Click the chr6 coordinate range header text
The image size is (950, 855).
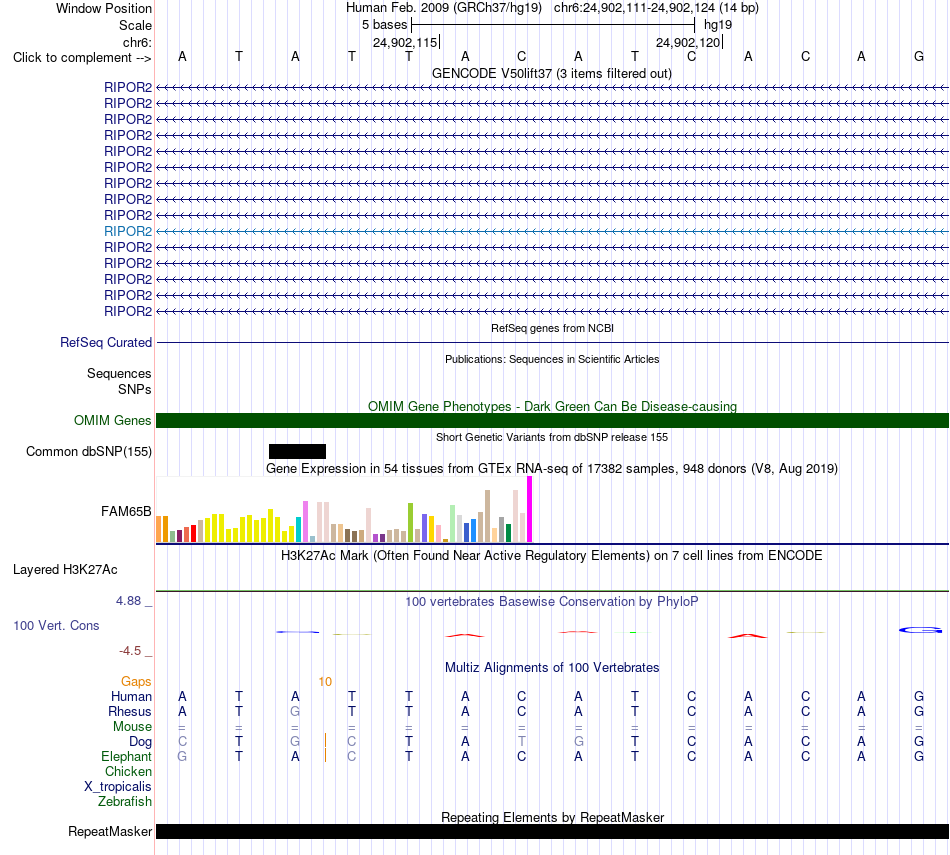(656, 8)
